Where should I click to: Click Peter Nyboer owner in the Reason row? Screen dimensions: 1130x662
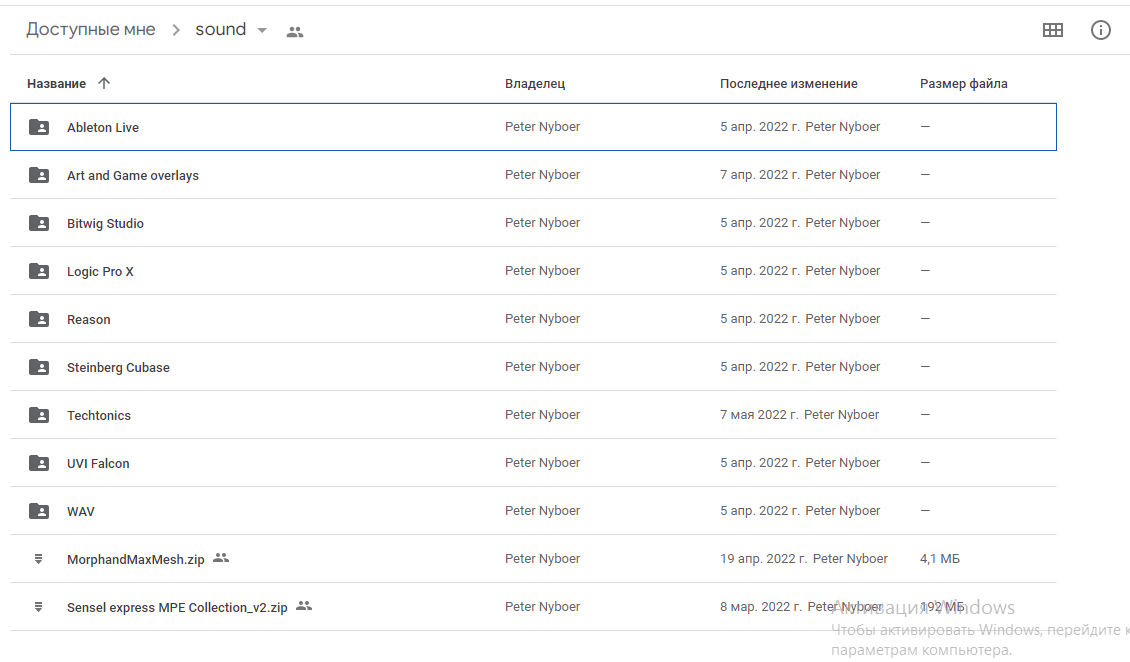coord(542,318)
